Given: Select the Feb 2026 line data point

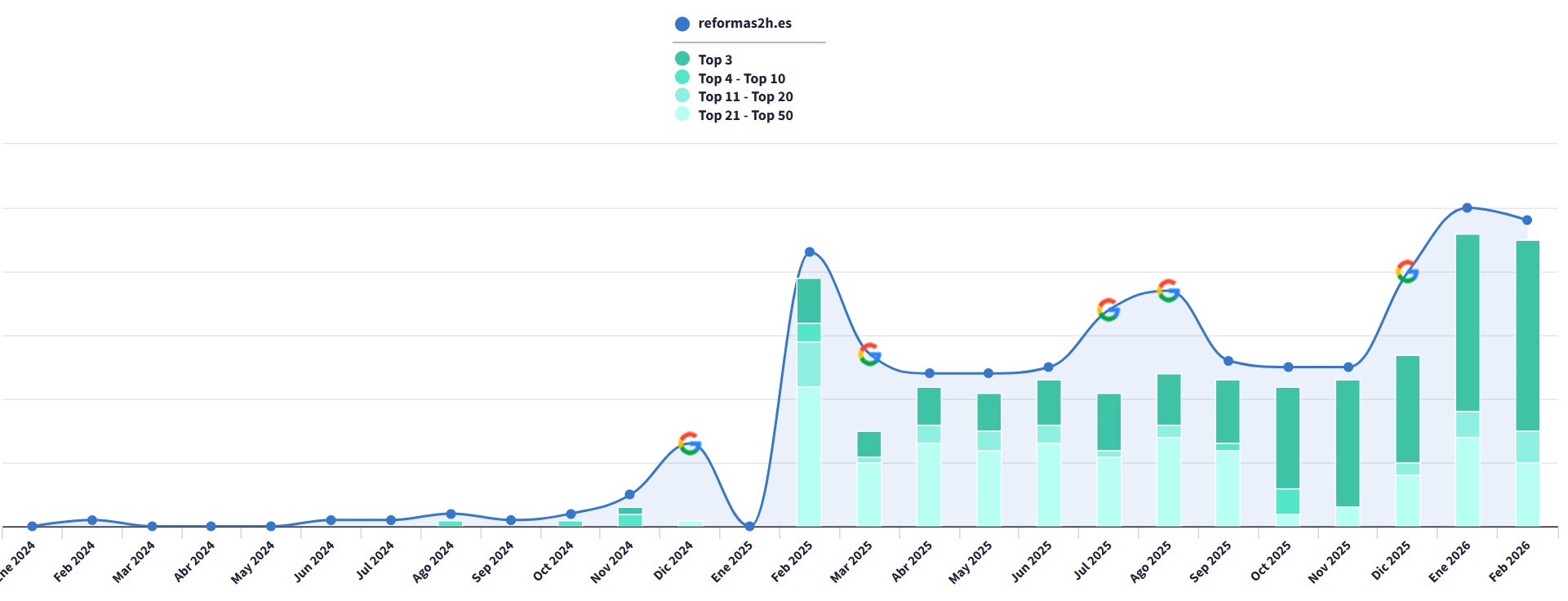Looking at the screenshot, I should [1527, 220].
